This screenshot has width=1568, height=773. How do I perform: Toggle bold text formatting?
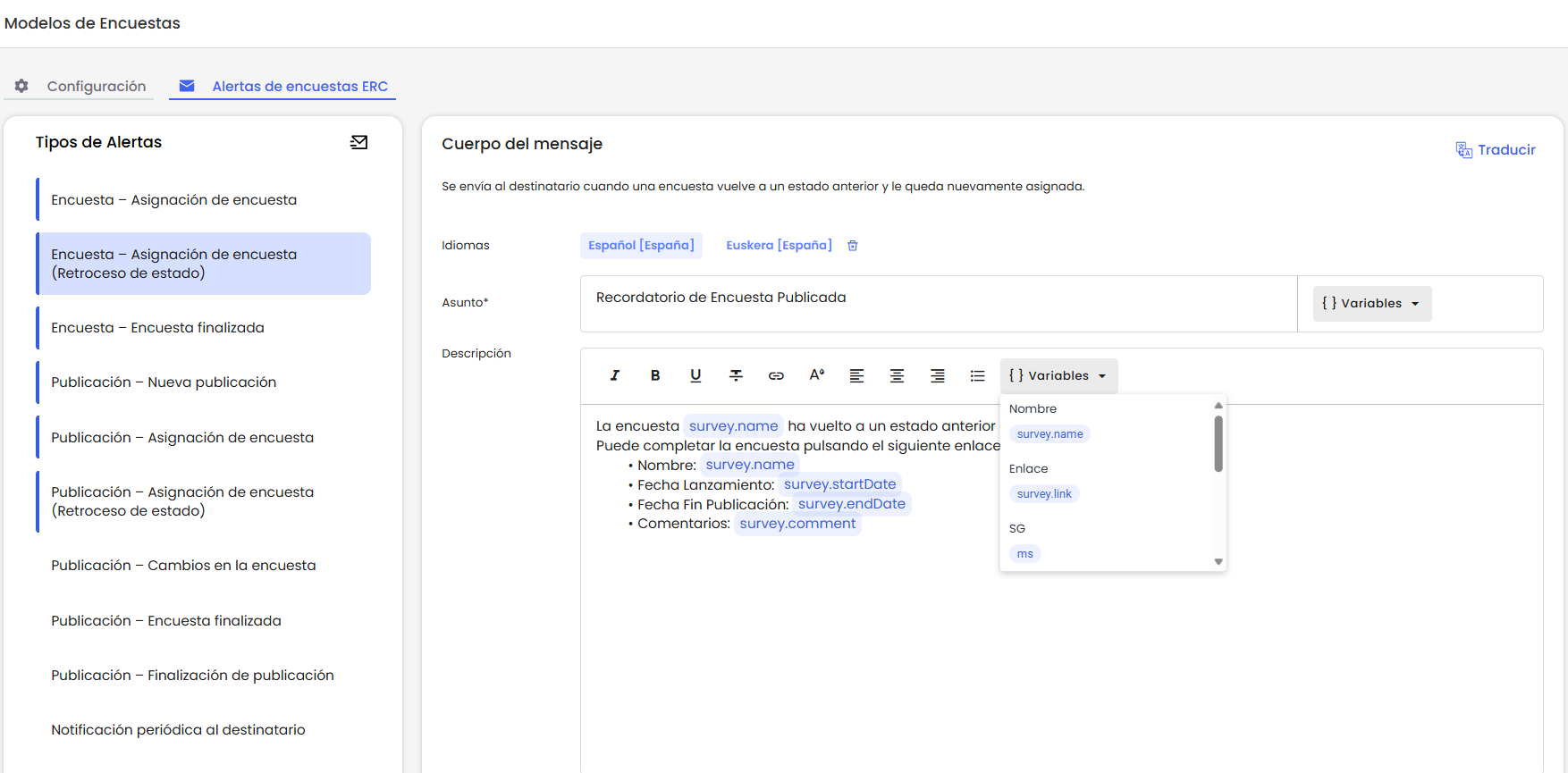coord(655,375)
